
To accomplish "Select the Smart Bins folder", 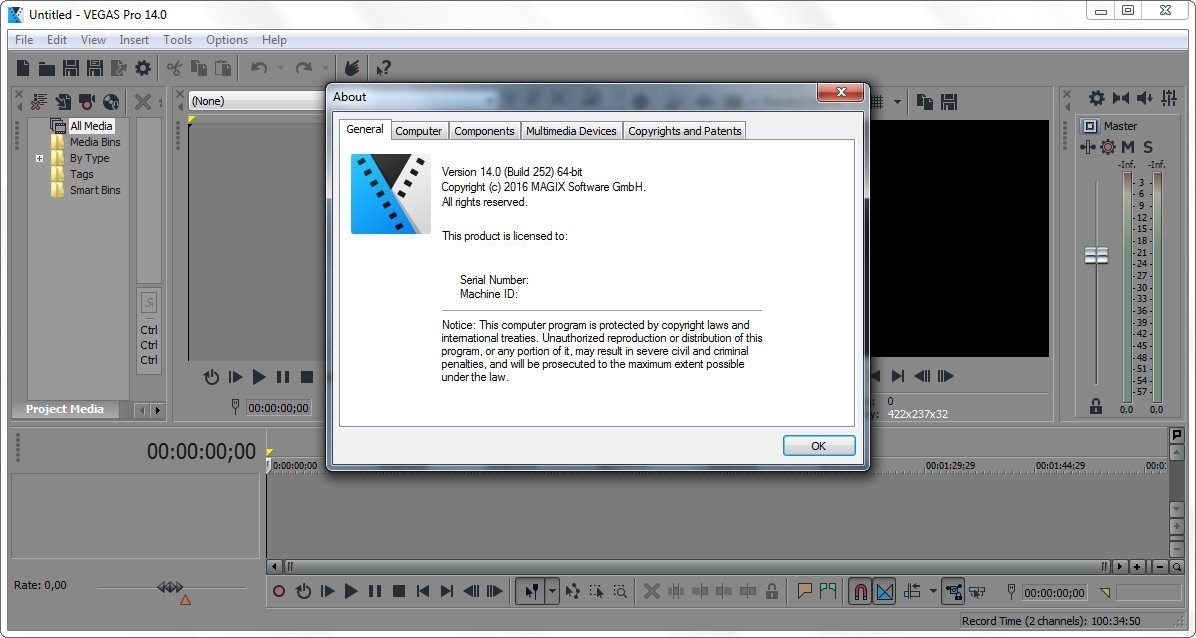I will [95, 190].
